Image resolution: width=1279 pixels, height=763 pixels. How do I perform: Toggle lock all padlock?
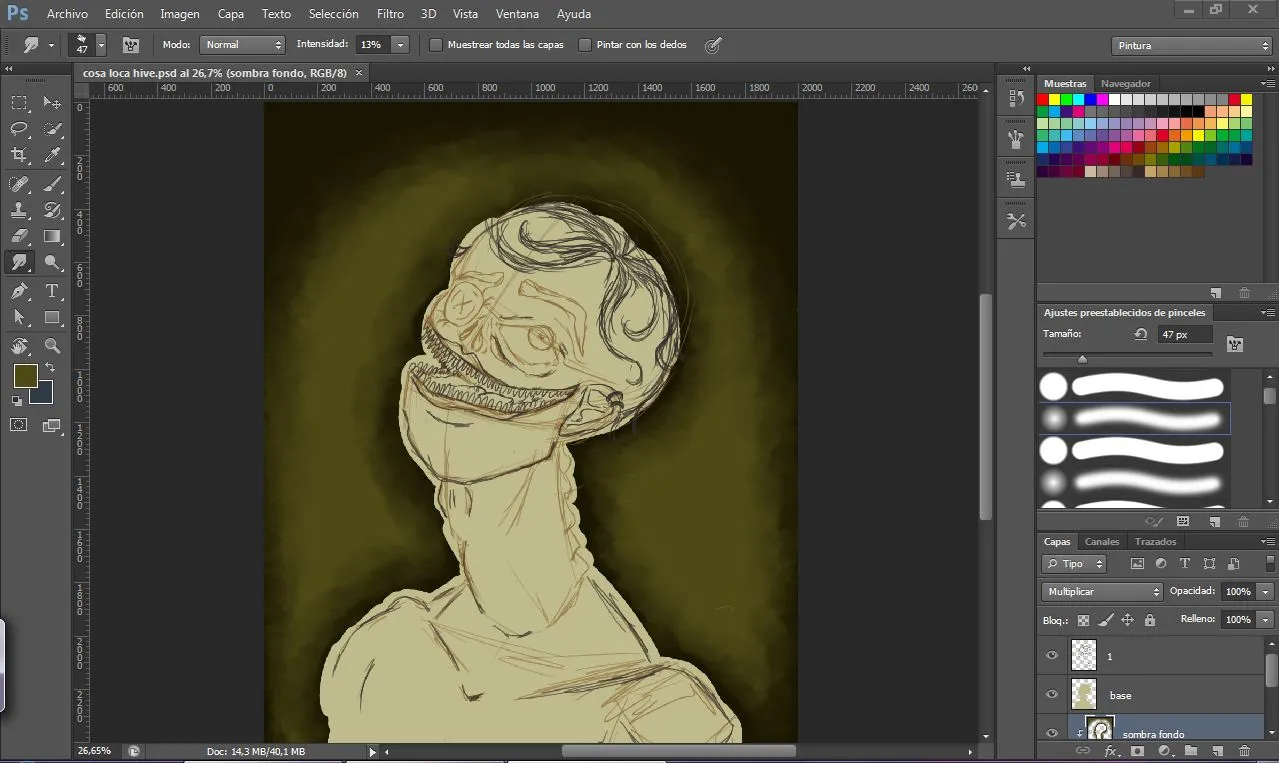tap(1150, 620)
